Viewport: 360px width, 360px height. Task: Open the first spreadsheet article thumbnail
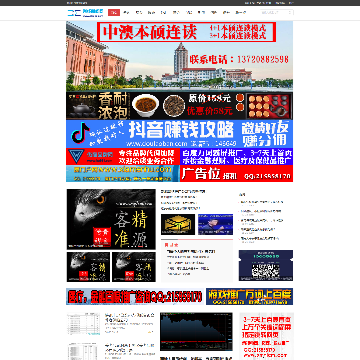pos(84,324)
